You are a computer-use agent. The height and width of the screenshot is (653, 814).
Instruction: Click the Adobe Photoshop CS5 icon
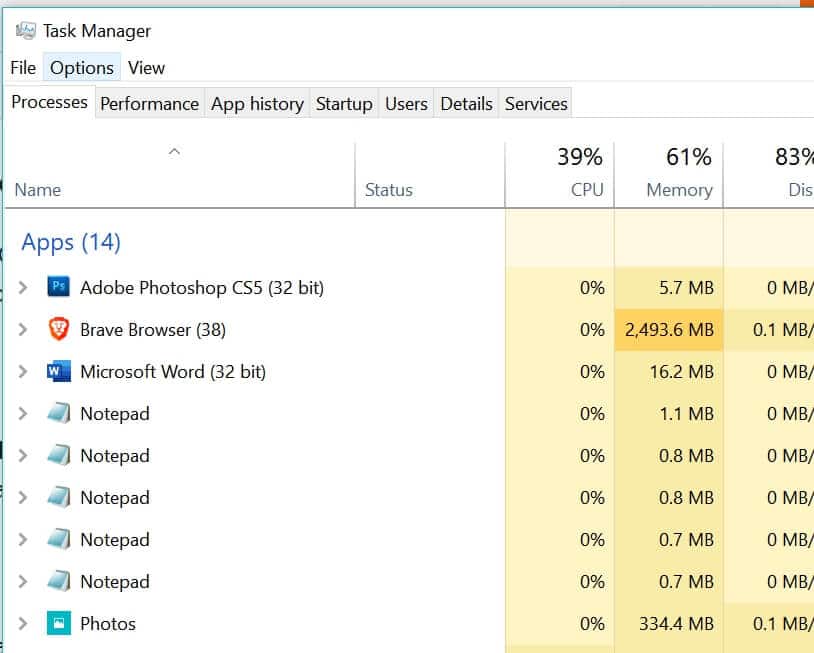tap(59, 288)
